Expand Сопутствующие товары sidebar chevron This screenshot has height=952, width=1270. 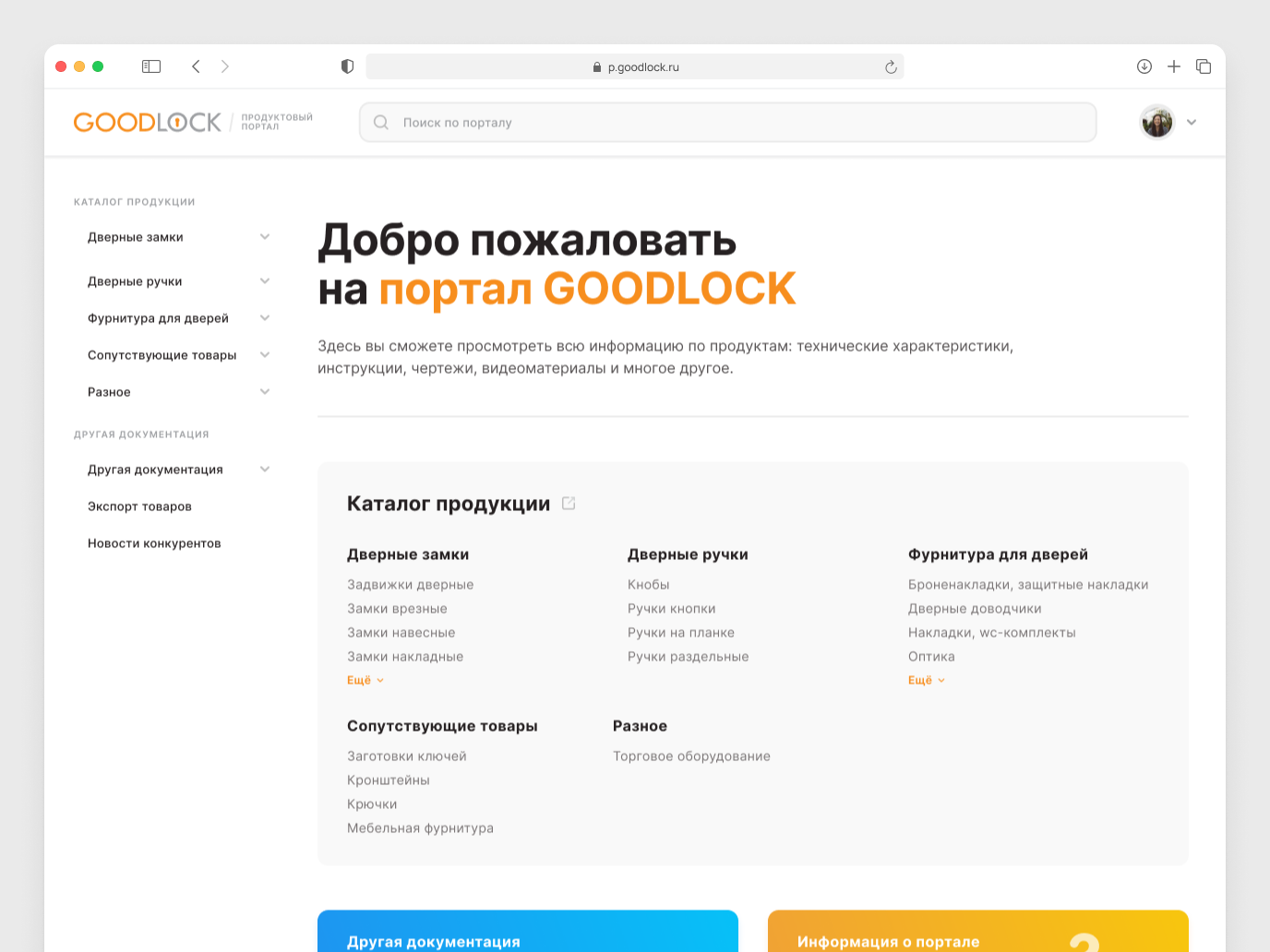[x=265, y=355]
